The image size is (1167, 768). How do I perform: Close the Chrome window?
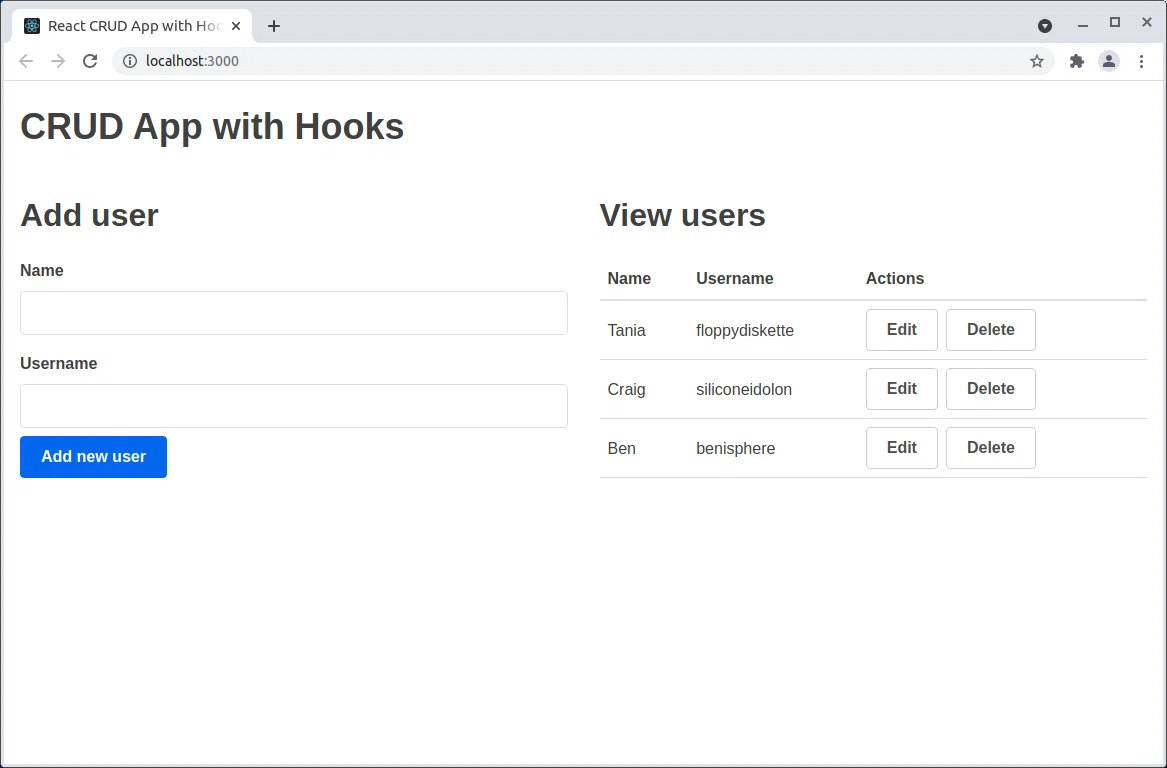tap(1147, 23)
